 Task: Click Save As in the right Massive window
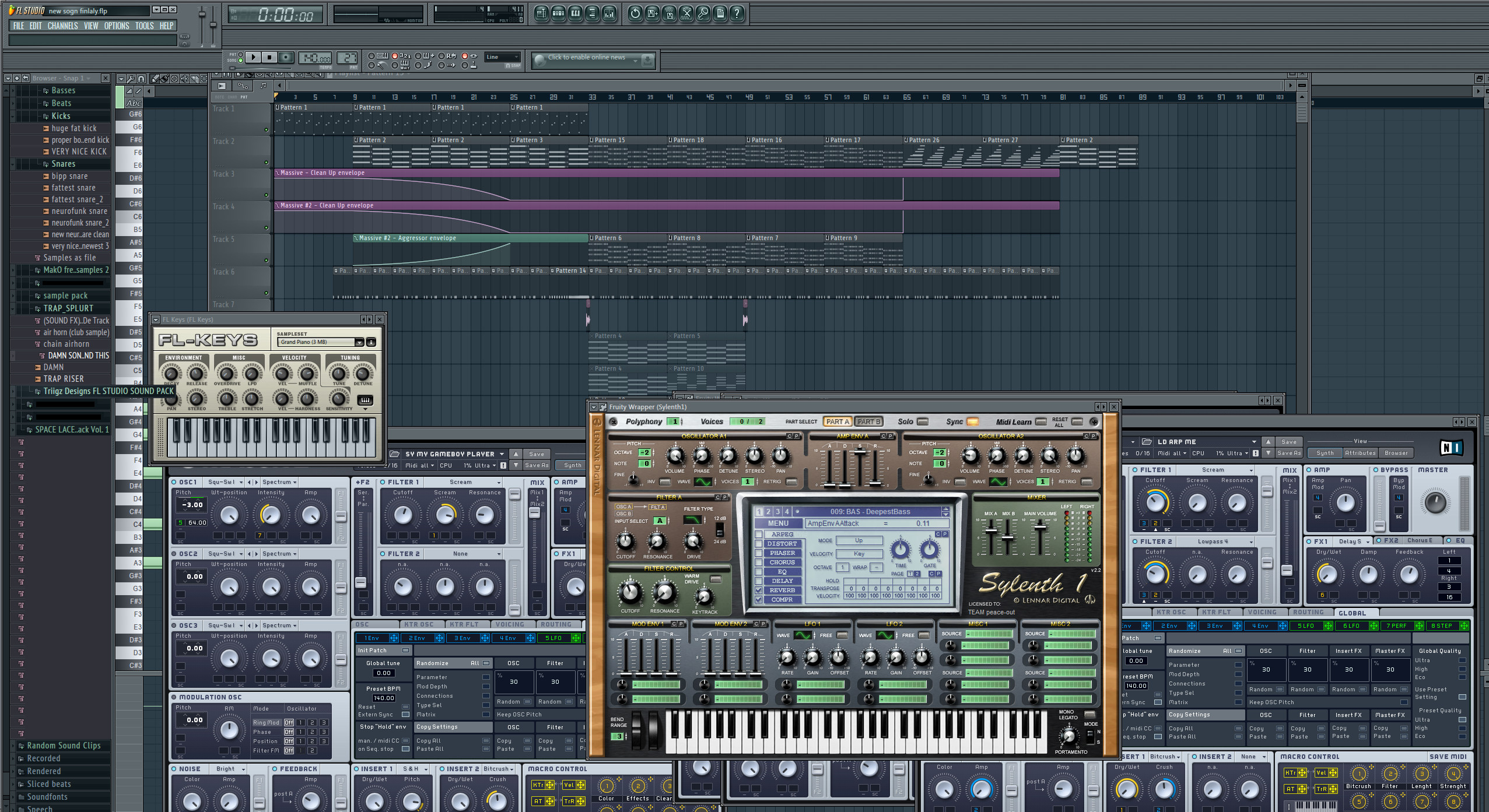point(1288,453)
